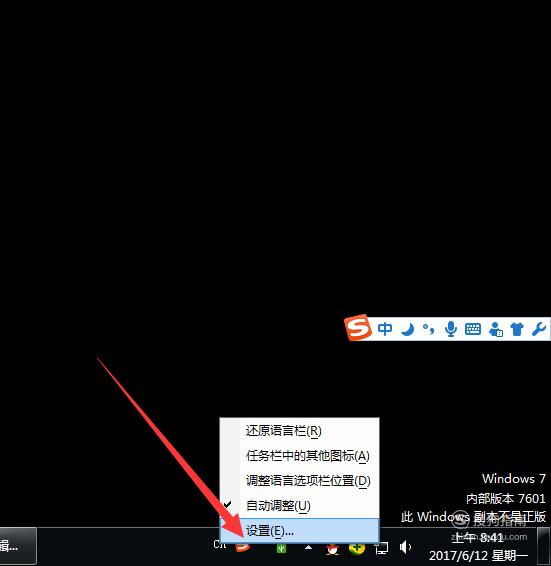Select 还原语言栏(R) from context menu

point(299,431)
